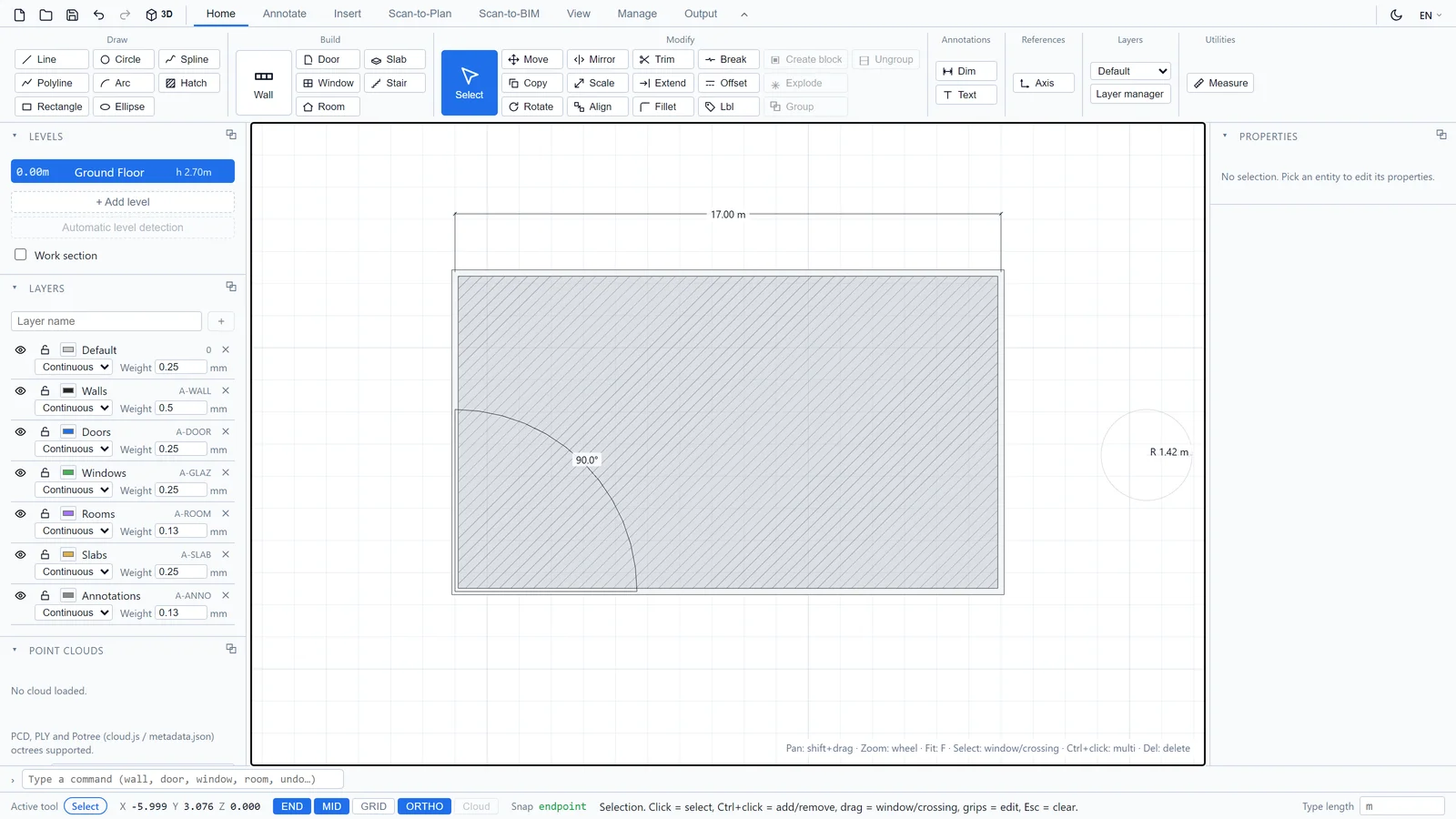1456x819 pixels.
Task: Open Walls layer linetype dropdown
Action: (74, 408)
